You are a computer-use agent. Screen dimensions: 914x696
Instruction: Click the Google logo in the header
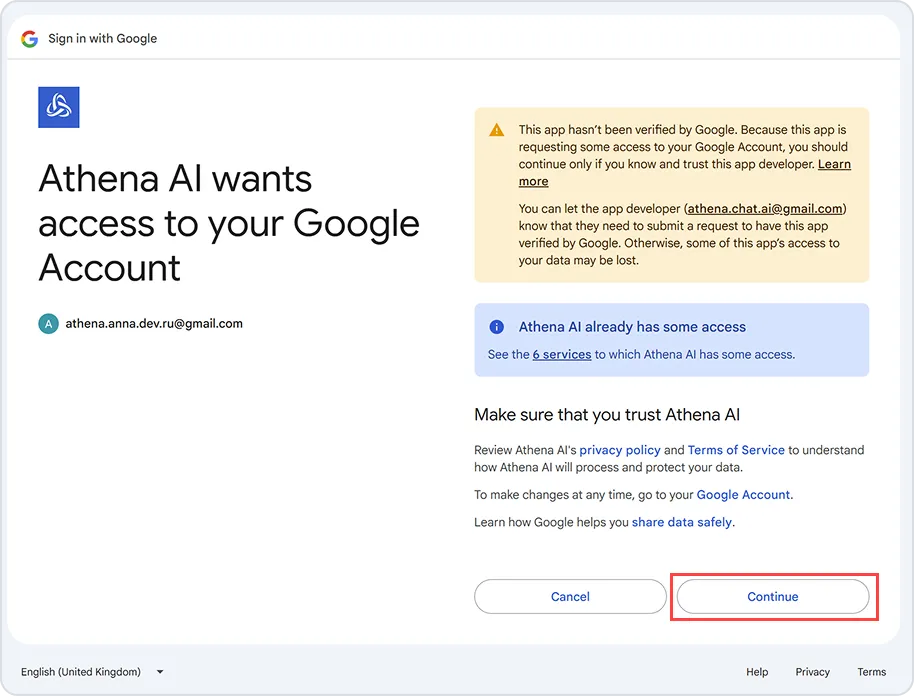(x=29, y=39)
